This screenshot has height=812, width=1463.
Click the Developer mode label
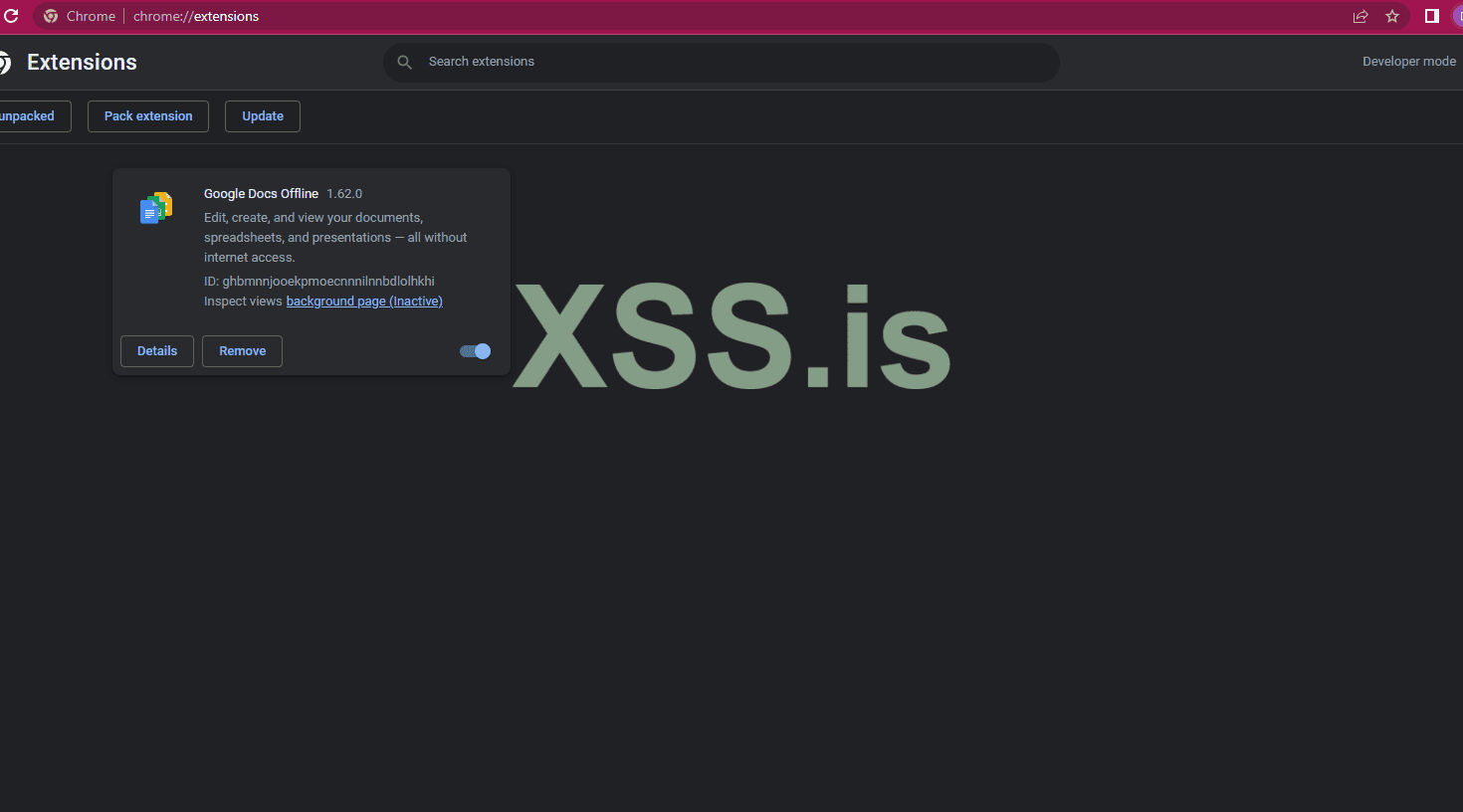[1409, 62]
